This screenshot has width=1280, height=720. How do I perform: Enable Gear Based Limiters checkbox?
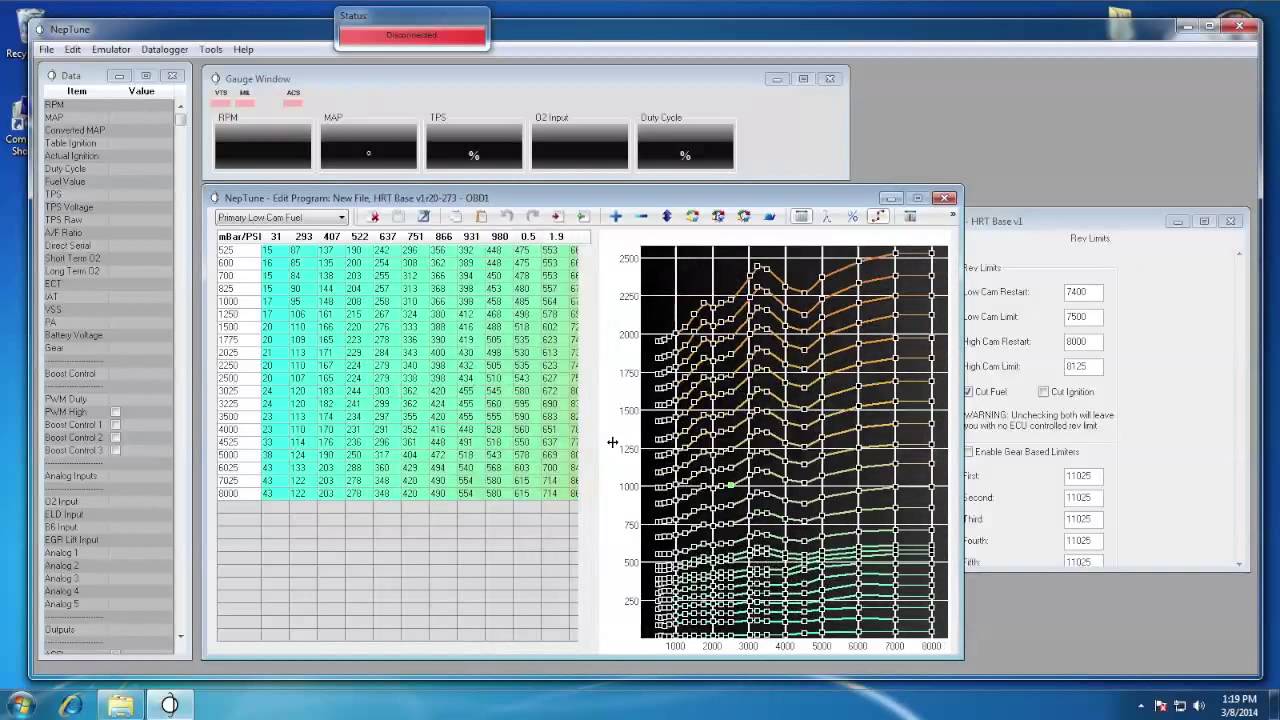click(x=968, y=452)
